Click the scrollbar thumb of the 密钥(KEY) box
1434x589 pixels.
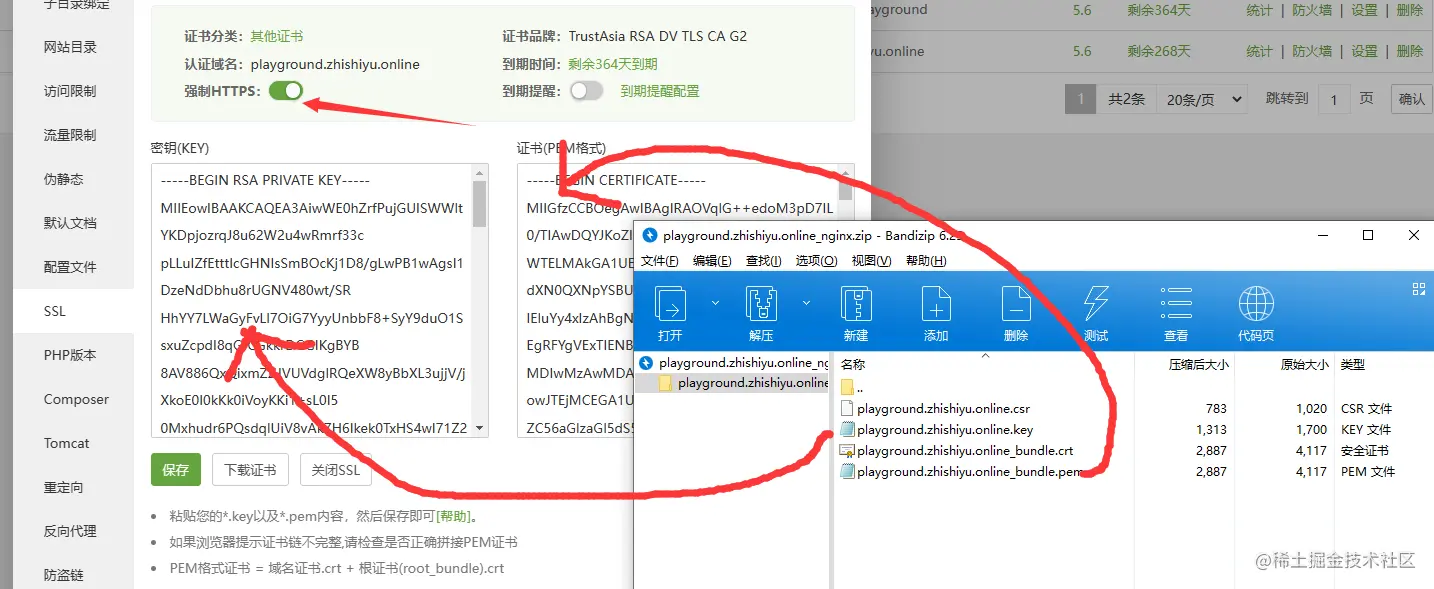point(480,203)
